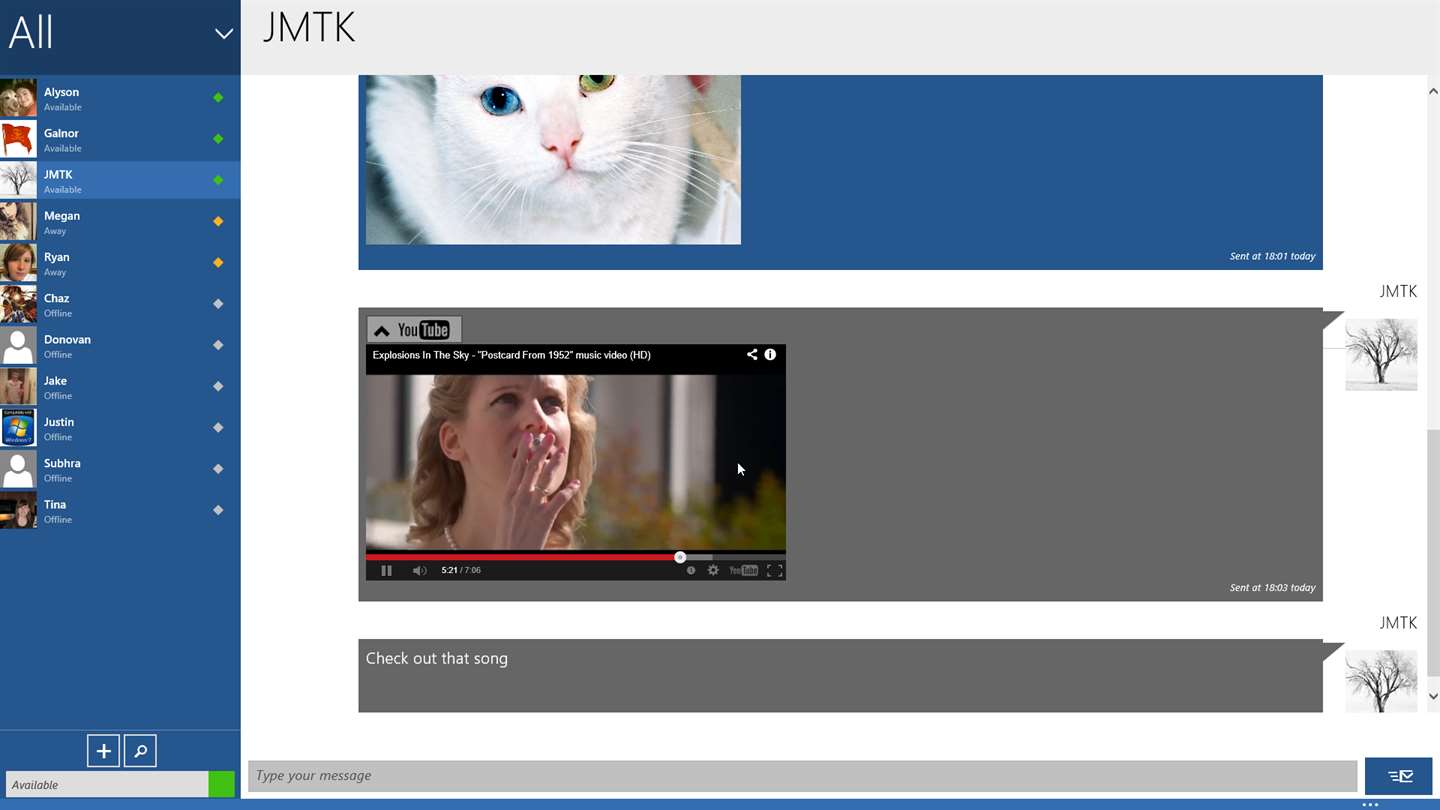Click the green status color indicator

pos(222,784)
